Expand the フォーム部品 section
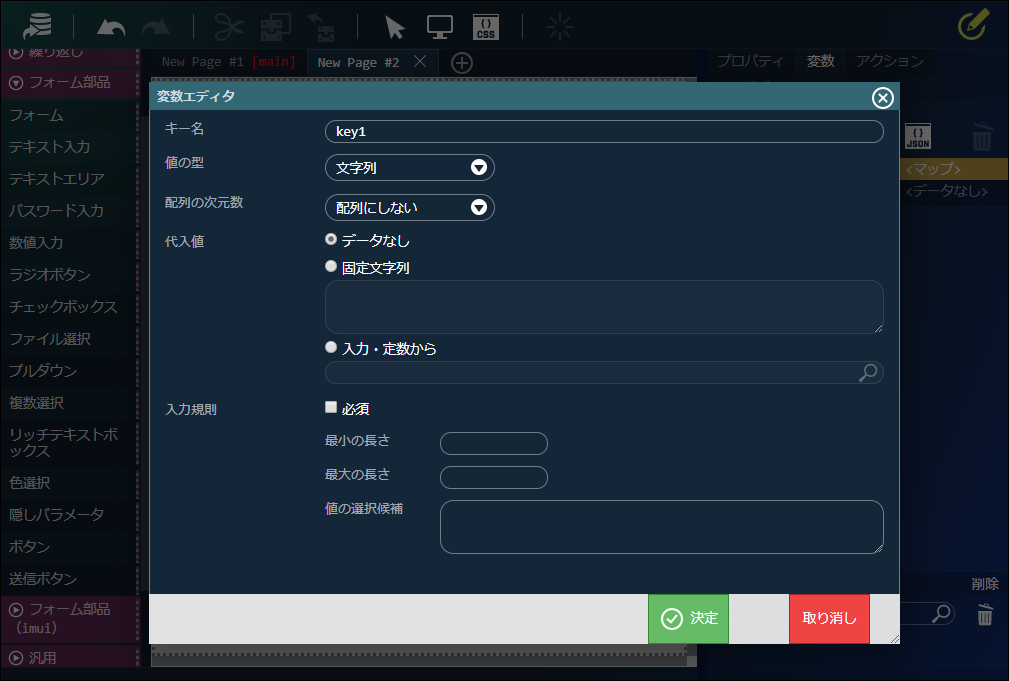 [x=69, y=82]
